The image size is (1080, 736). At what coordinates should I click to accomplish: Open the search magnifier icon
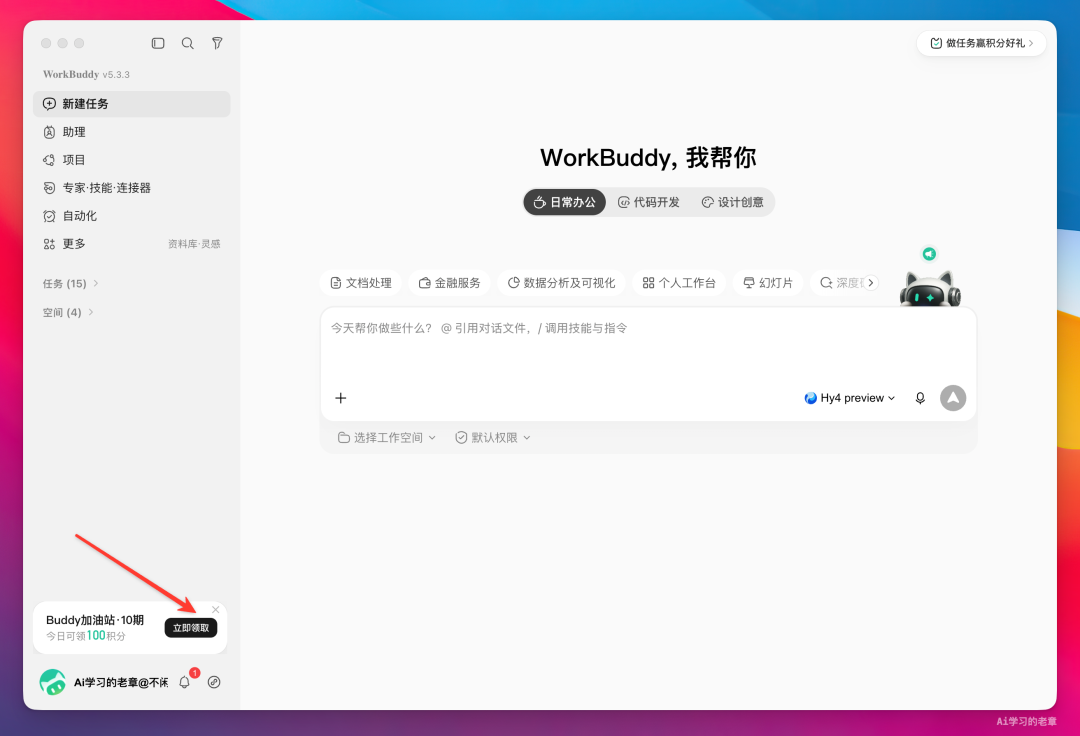(187, 43)
